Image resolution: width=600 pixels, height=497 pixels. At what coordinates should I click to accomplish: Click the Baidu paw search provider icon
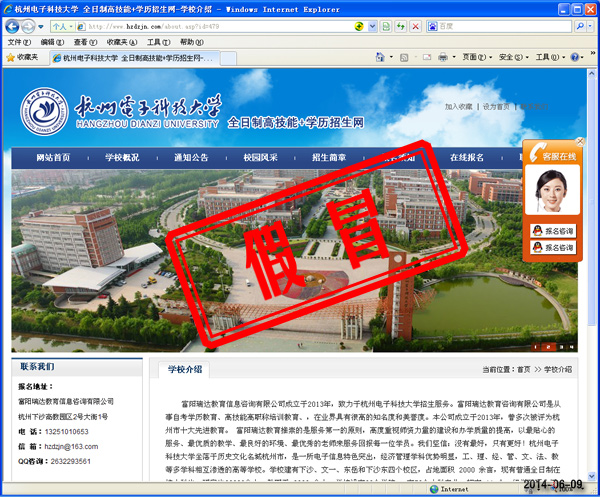tap(432, 26)
